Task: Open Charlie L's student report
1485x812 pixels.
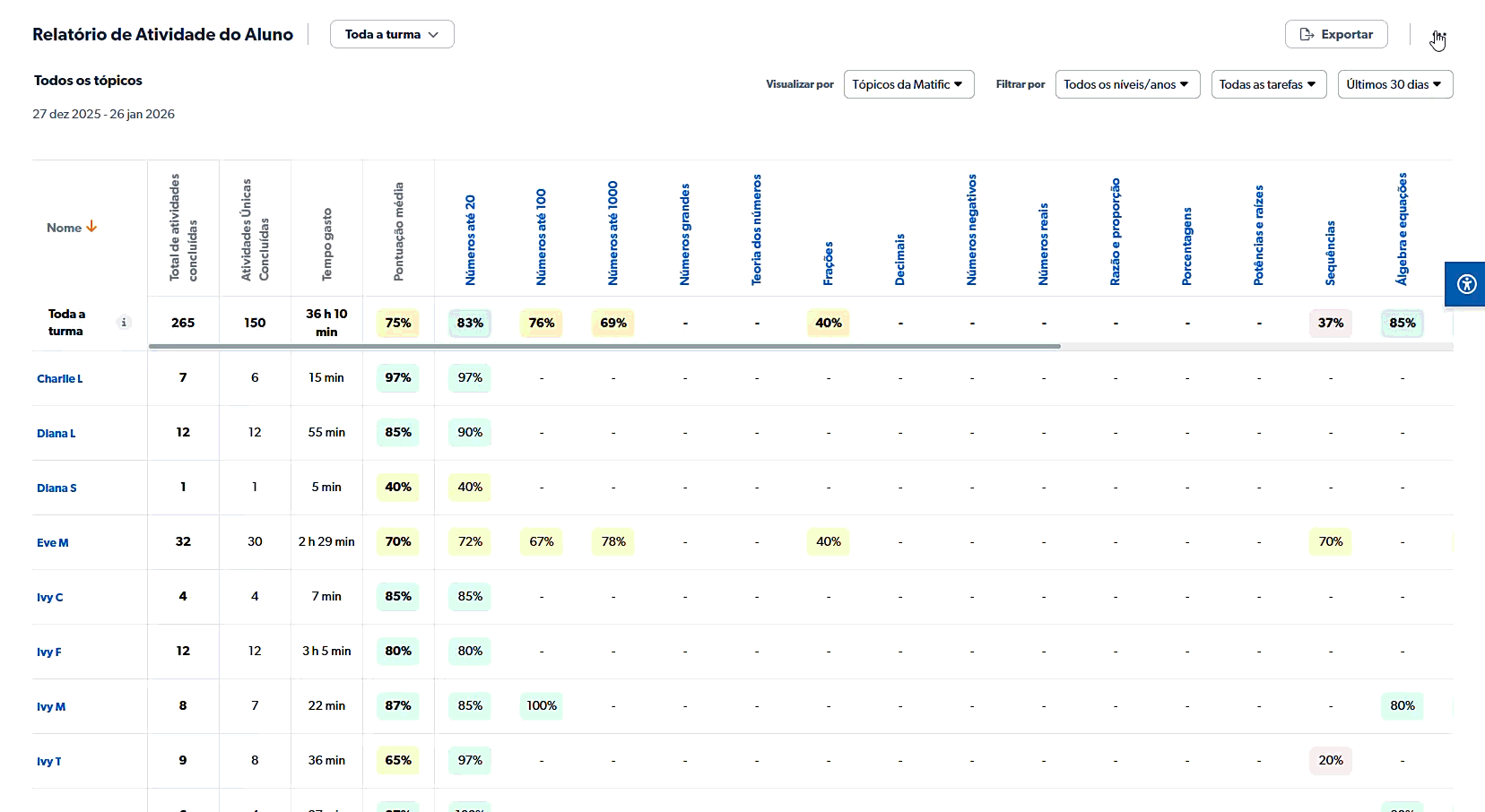Action: 59,378
